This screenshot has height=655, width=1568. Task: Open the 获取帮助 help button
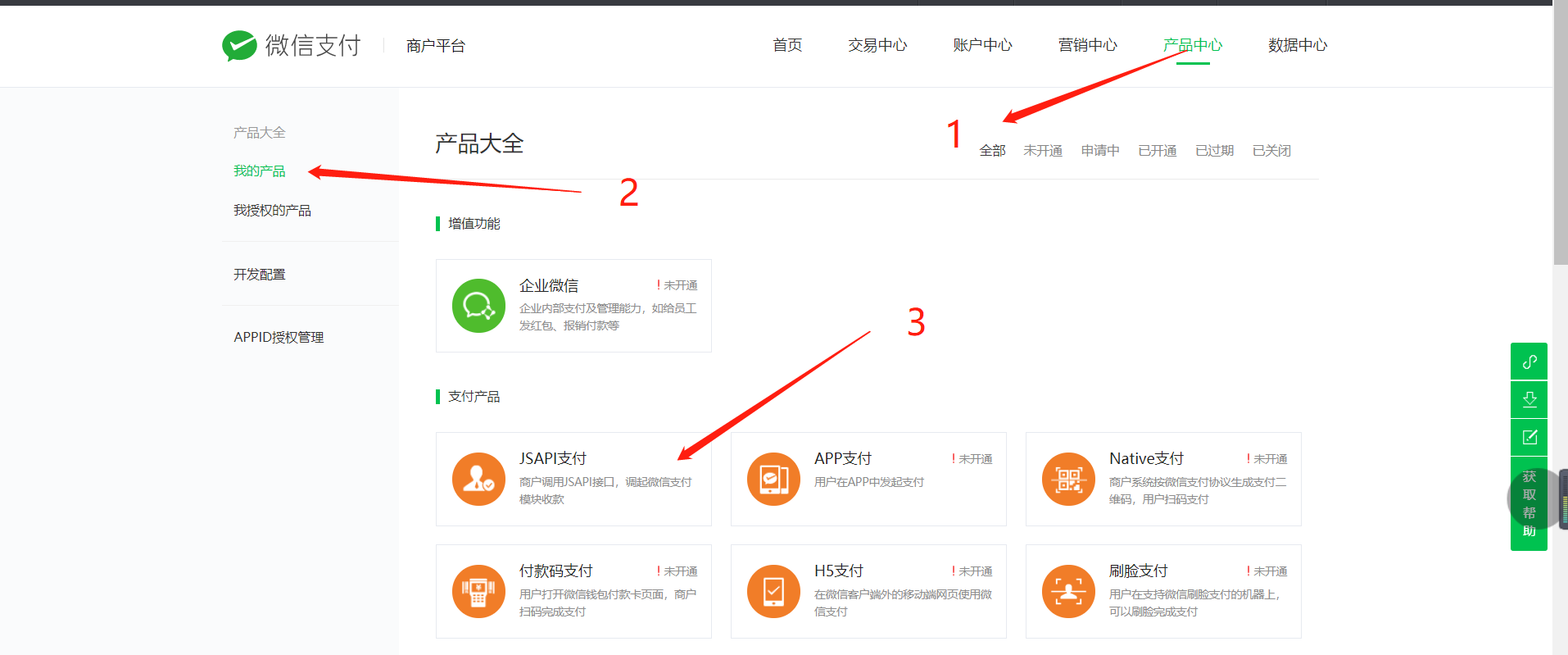pos(1529,503)
